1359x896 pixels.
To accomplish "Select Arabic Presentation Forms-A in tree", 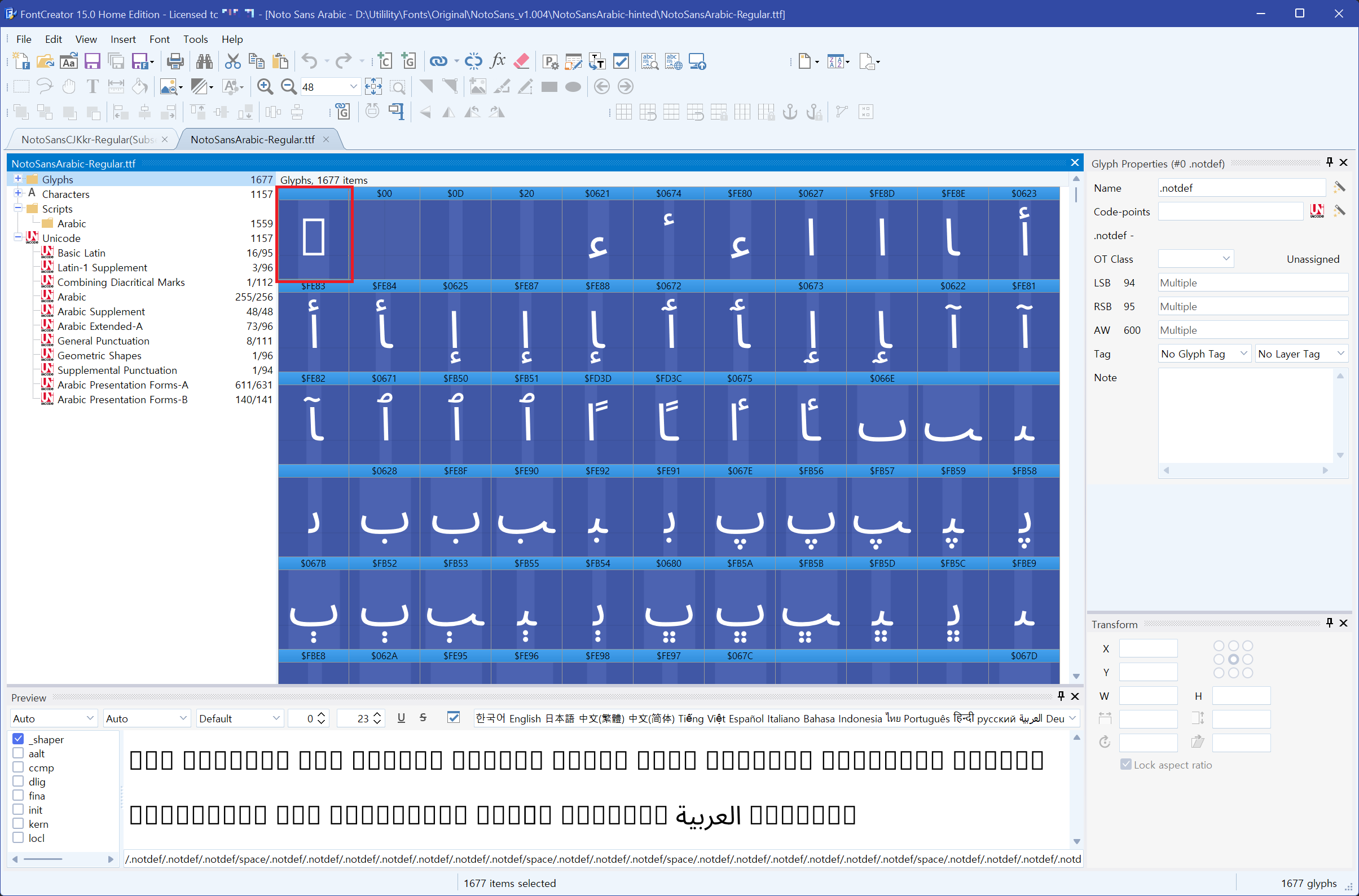I will coord(122,385).
